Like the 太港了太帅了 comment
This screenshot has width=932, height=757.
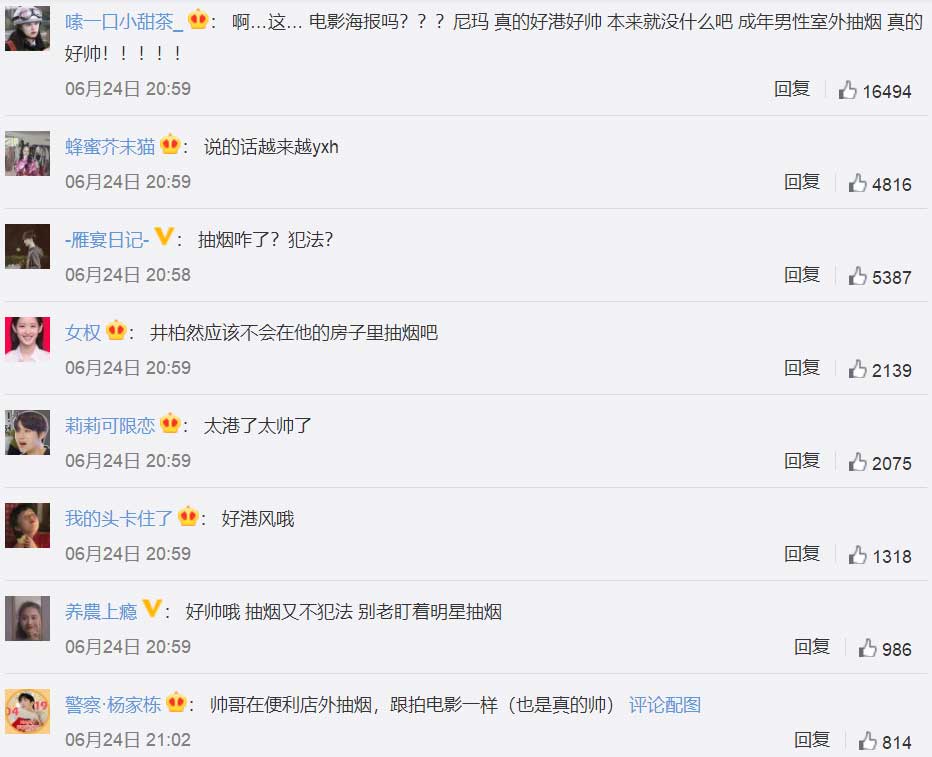click(x=857, y=462)
